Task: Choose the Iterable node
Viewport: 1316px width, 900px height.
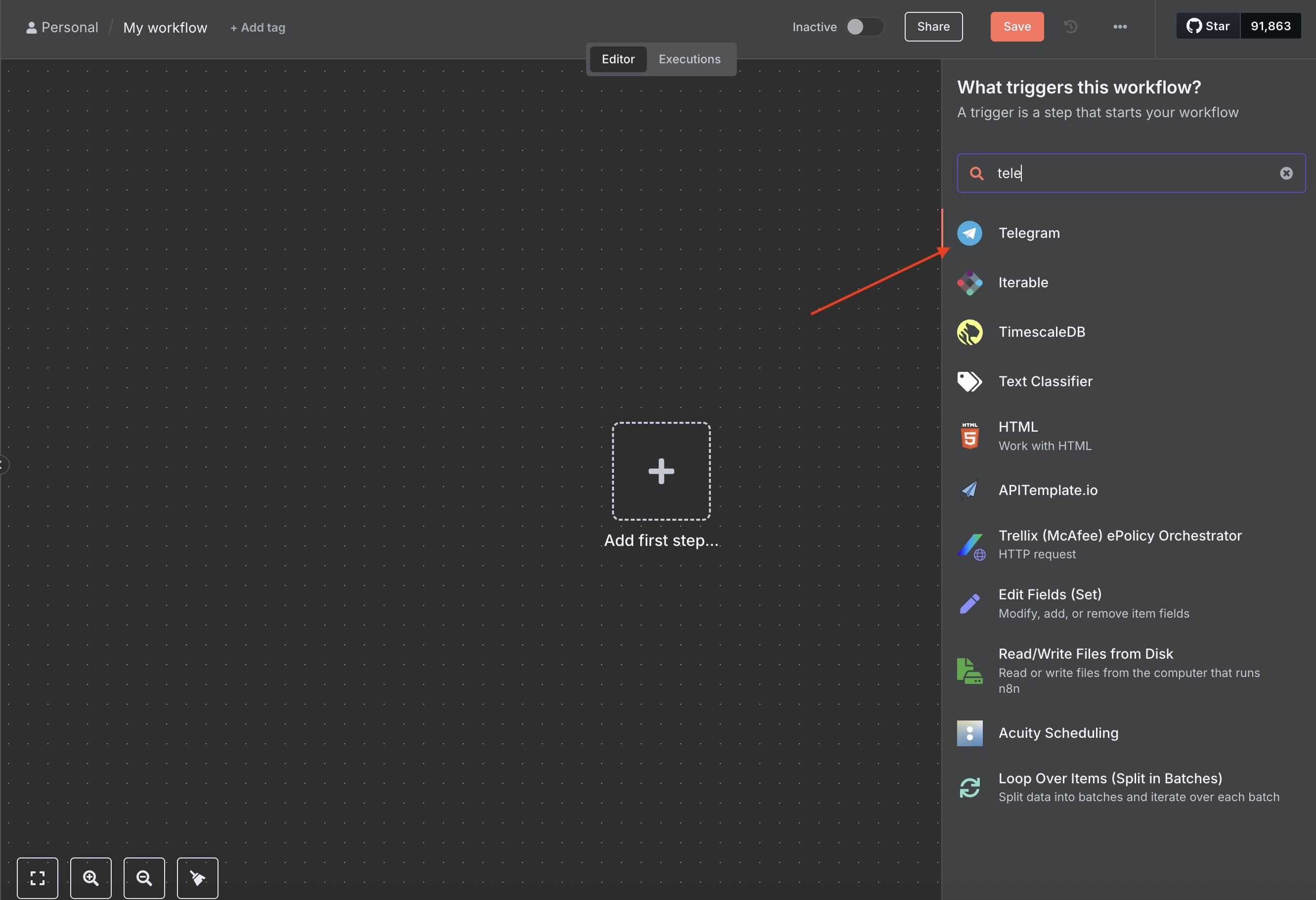Action: [1128, 283]
